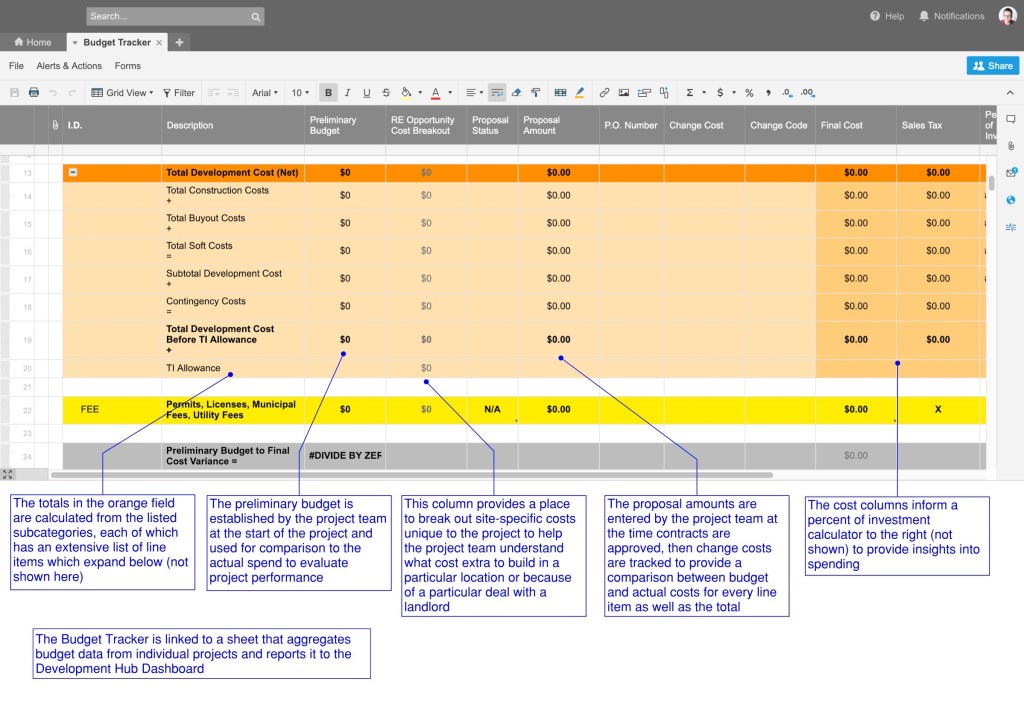Insert a hyperlink using link icon
Screen dimensions: 1024x711
pos(604,93)
